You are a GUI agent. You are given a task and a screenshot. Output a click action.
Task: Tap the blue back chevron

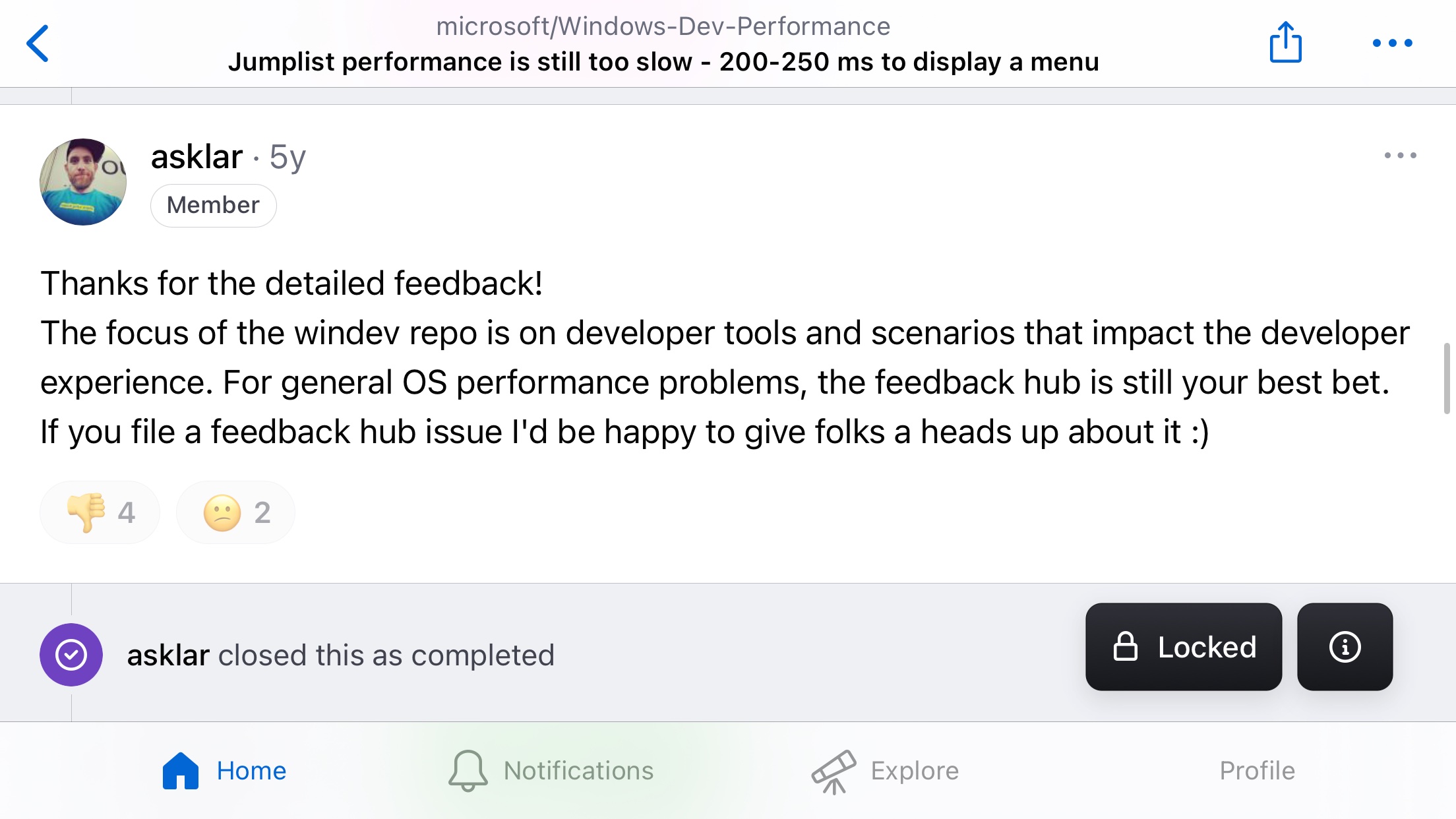coord(38,44)
